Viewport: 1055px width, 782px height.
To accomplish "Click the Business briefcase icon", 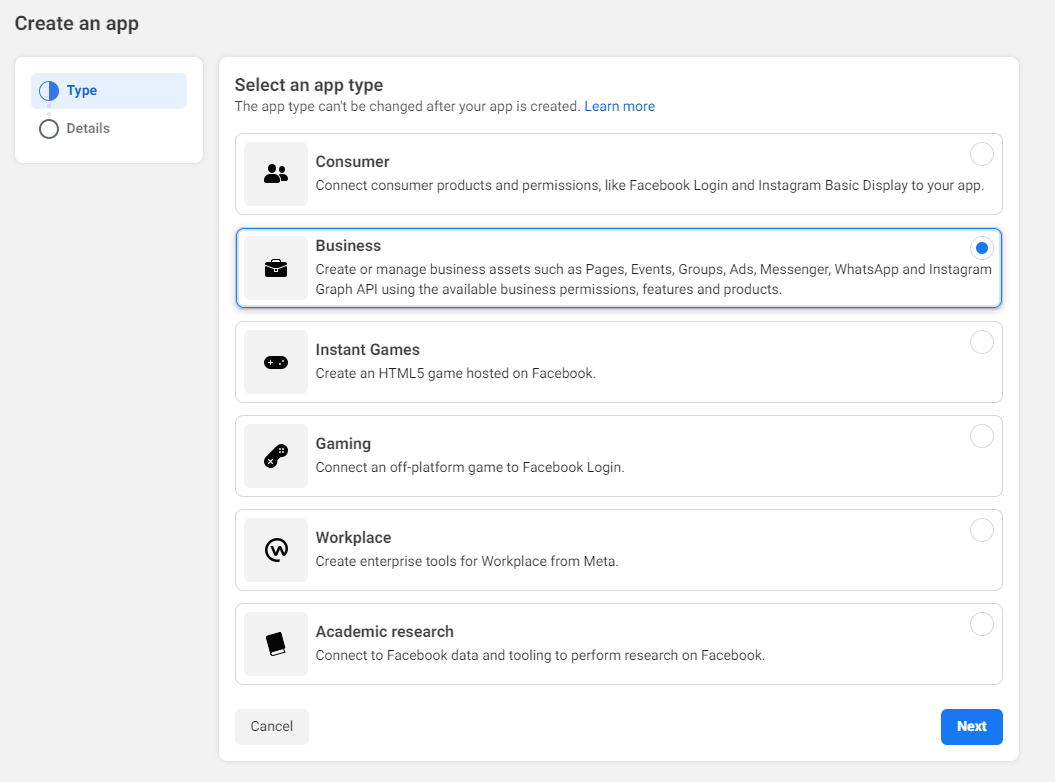I will tap(276, 269).
